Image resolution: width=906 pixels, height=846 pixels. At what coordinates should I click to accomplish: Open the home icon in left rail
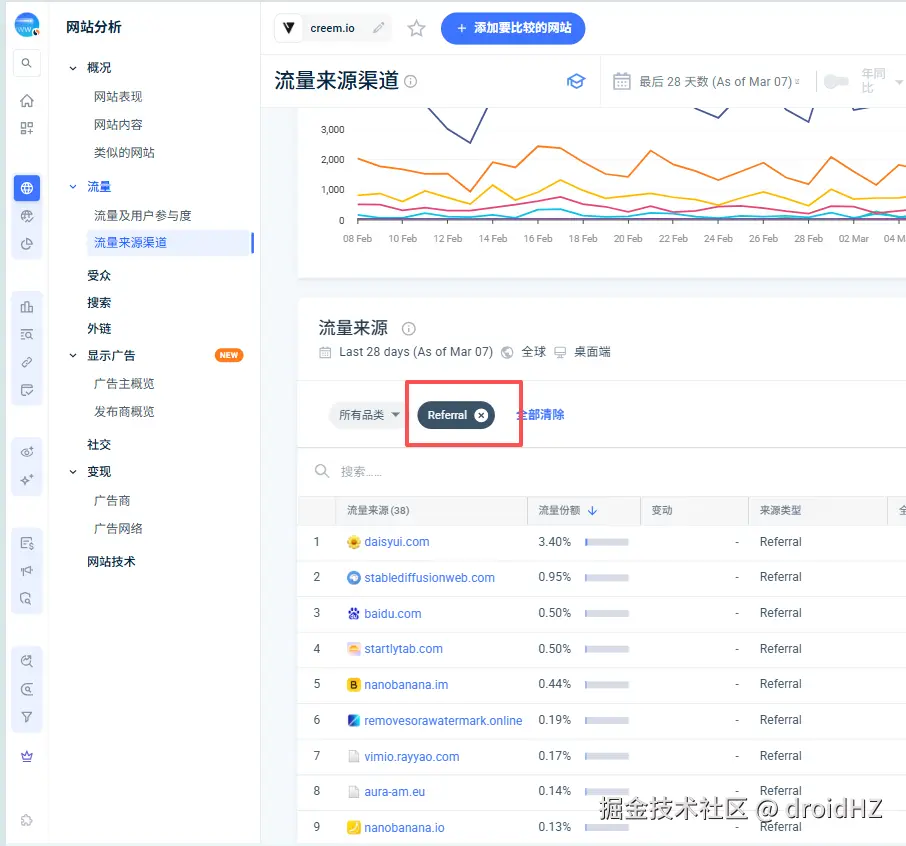click(x=27, y=101)
